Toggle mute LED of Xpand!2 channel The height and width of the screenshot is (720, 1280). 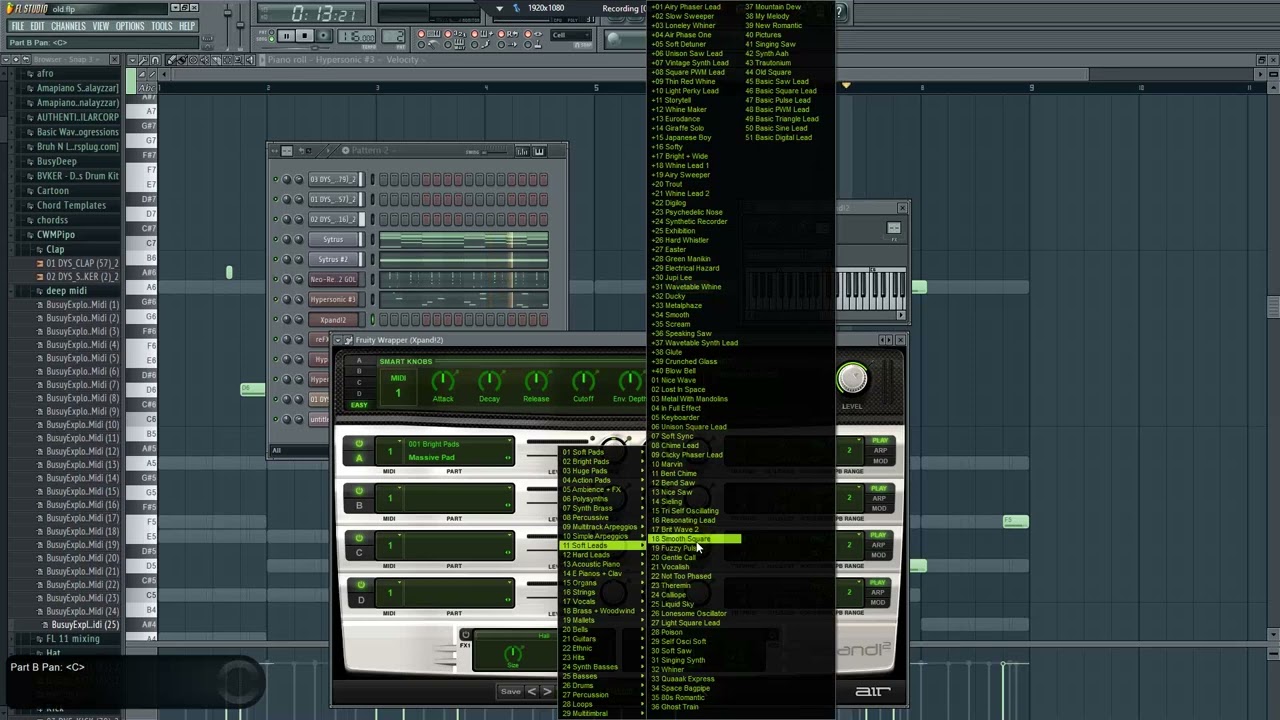[275, 319]
